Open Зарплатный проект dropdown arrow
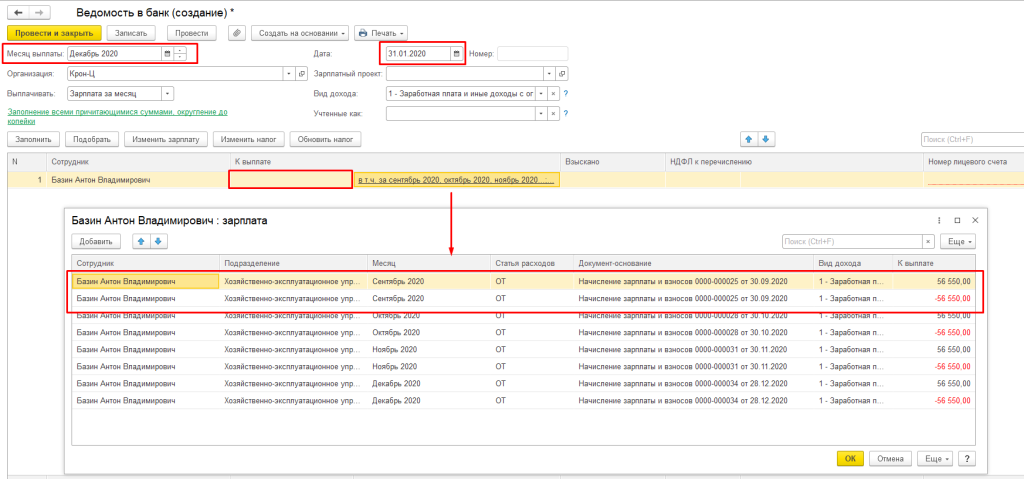Screen dimensions: 1024x479 (x=547, y=74)
